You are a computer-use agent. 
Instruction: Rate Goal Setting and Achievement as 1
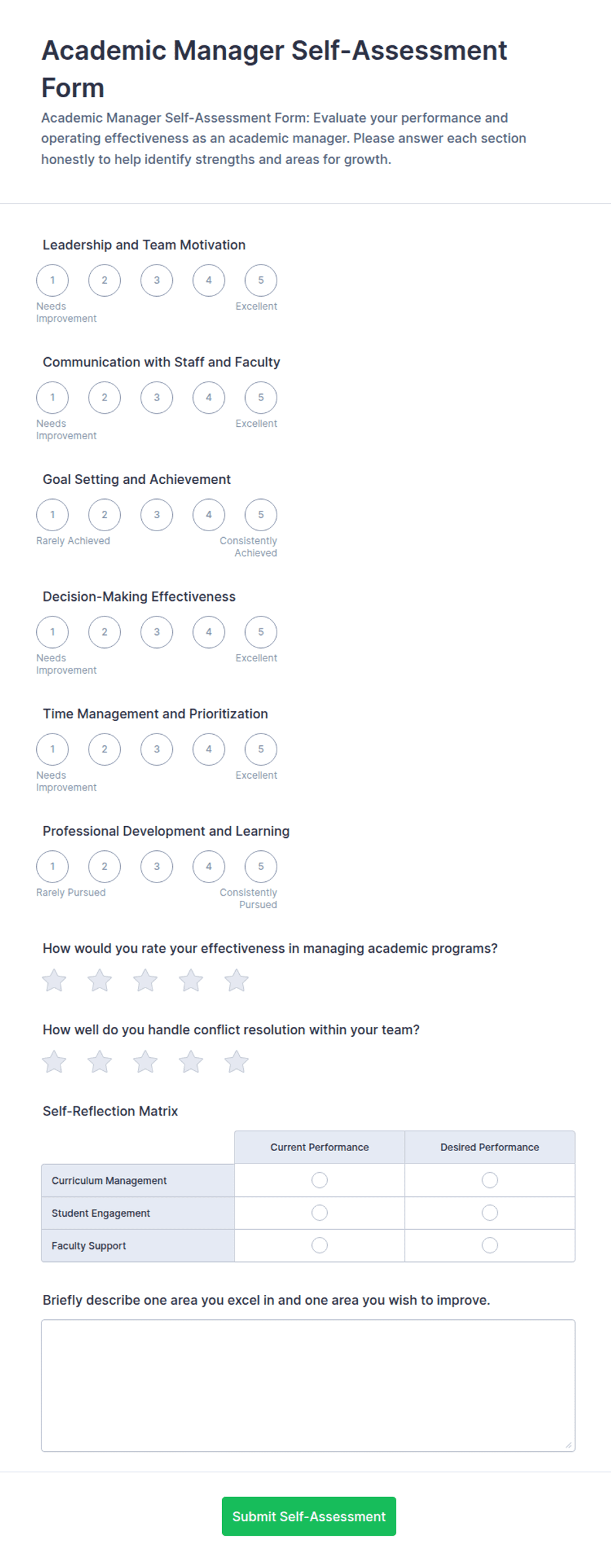pyautogui.click(x=53, y=515)
